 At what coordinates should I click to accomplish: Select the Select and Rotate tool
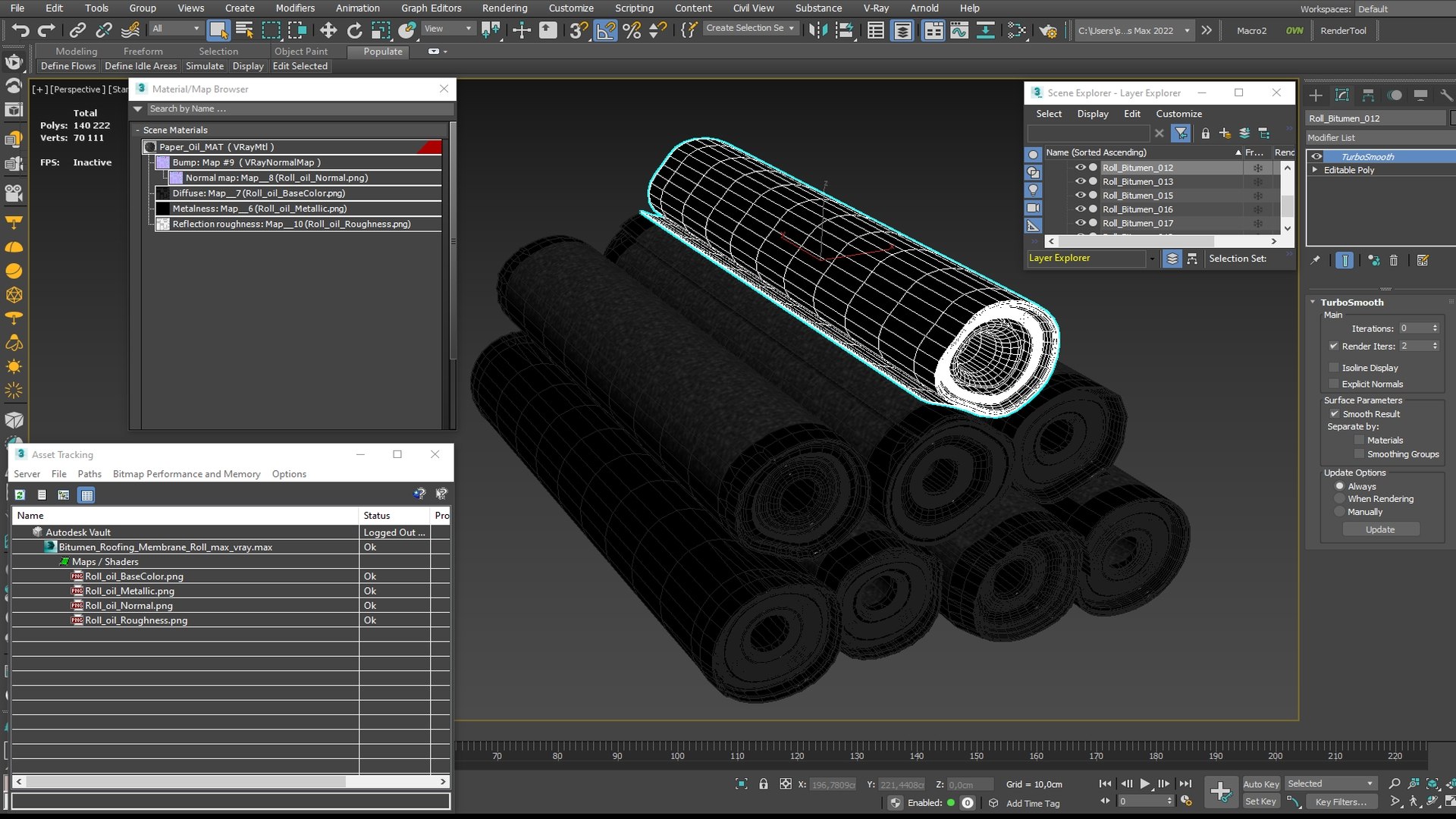(354, 30)
